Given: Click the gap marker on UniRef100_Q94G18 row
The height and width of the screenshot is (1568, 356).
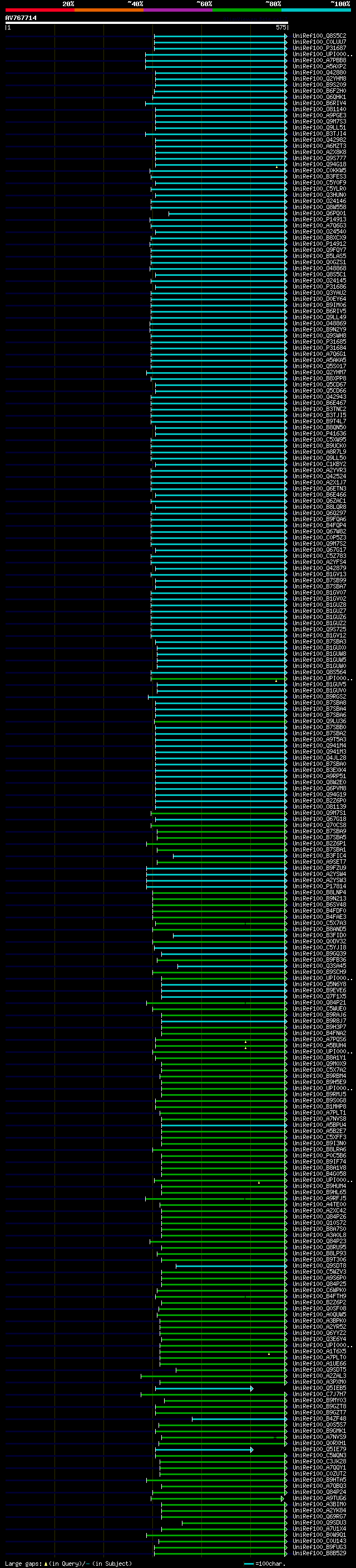Looking at the screenshot, I should 276,167.
